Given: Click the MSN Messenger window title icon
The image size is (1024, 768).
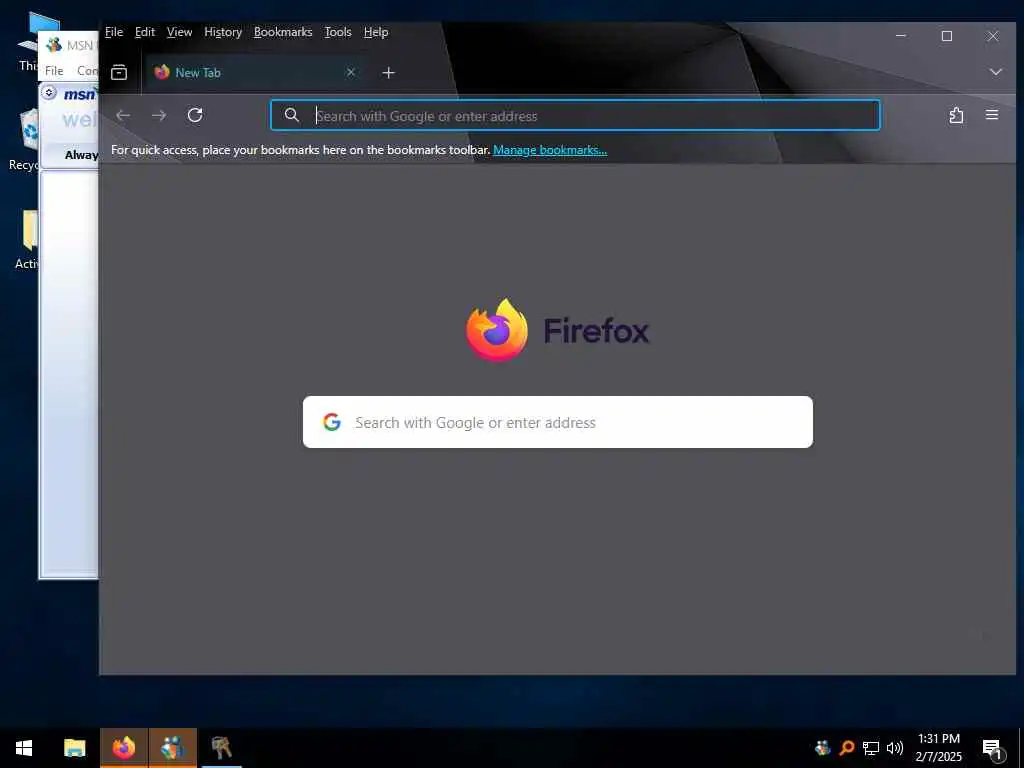Looking at the screenshot, I should tap(54, 45).
